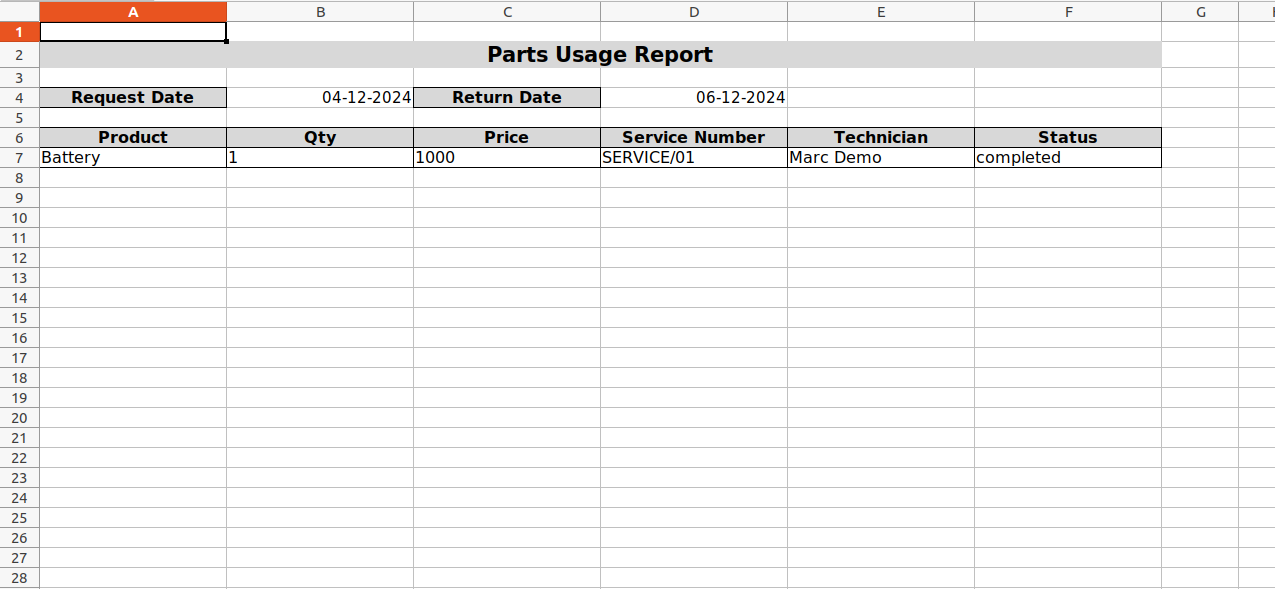Click row 2 header
This screenshot has width=1275, height=589.
20,55
